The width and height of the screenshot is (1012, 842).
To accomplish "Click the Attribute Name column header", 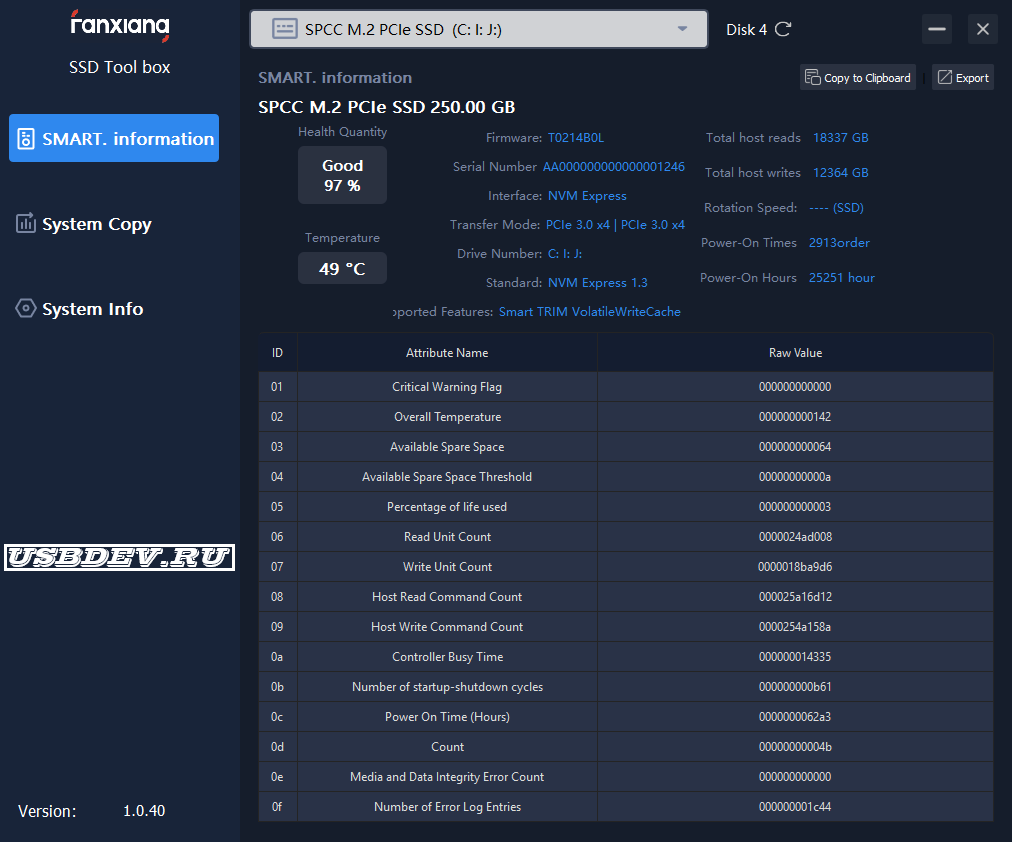I will [447, 353].
